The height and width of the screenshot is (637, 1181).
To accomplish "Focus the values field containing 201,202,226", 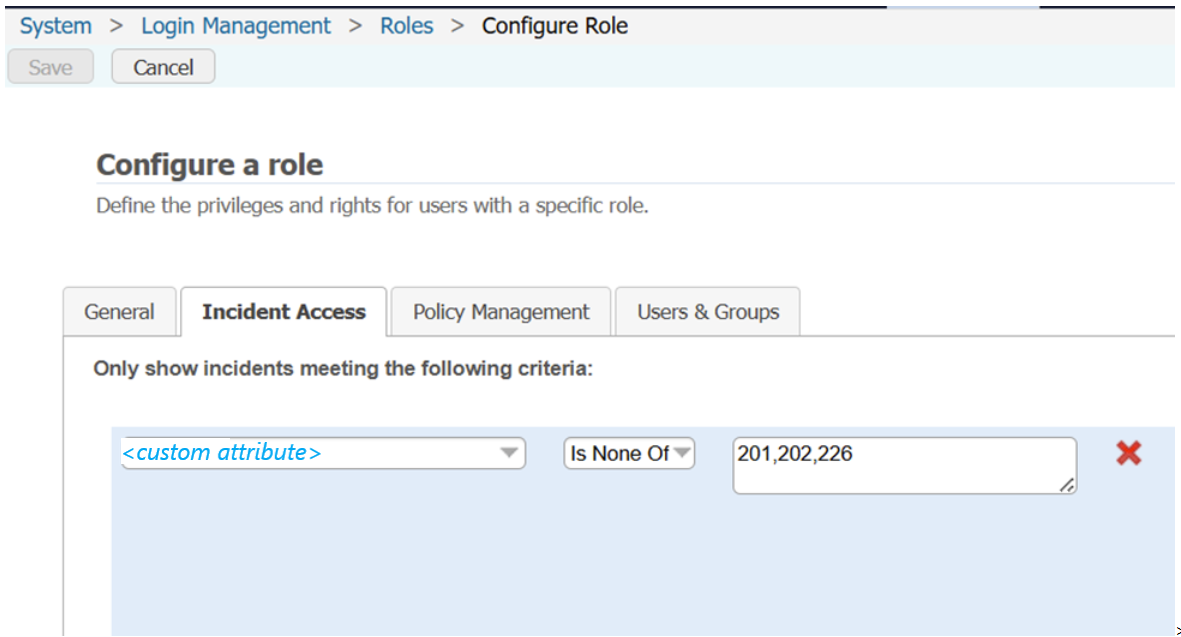I will tap(903, 464).
